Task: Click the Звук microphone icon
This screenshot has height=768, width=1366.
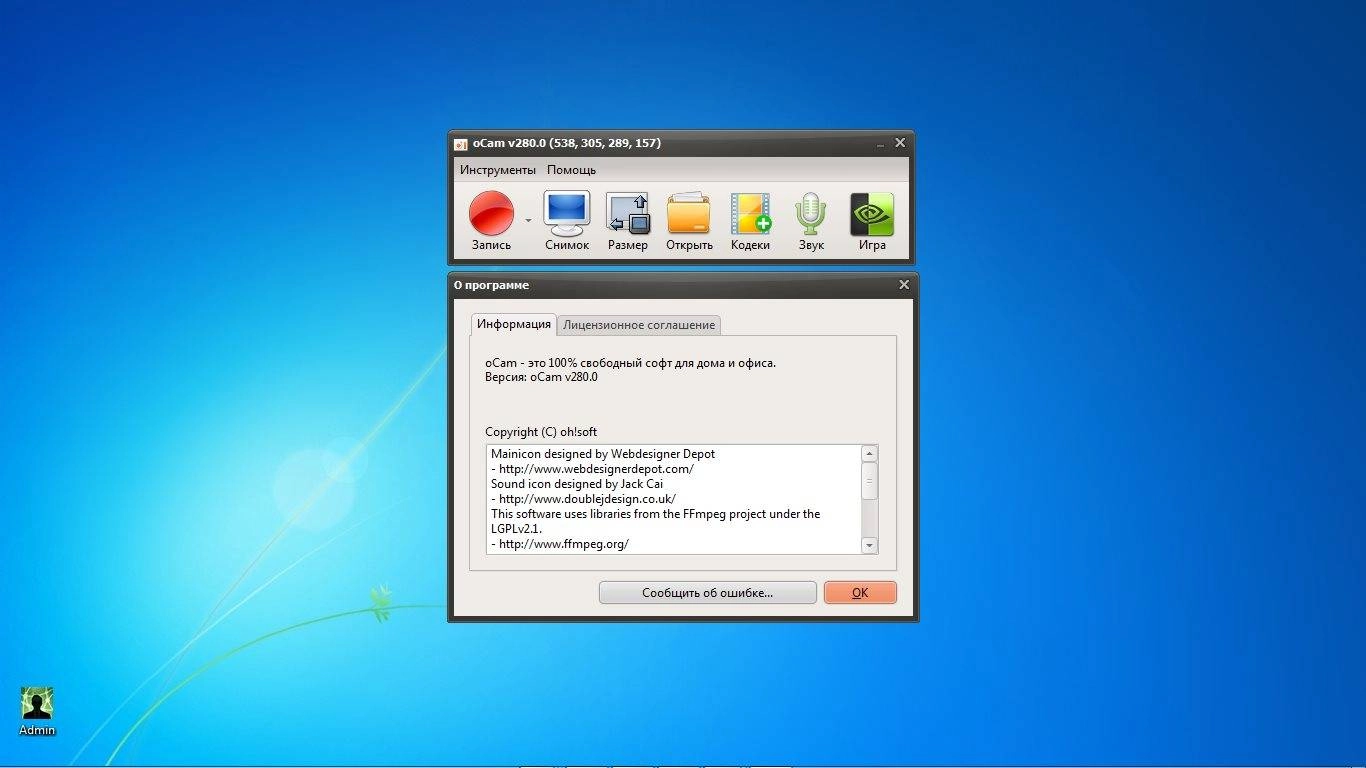Action: click(811, 221)
